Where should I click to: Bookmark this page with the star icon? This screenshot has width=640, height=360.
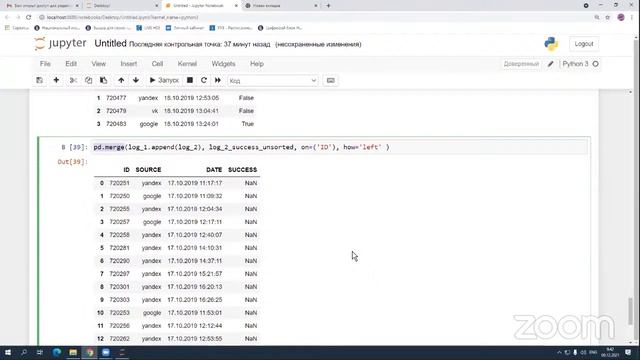[608, 17]
